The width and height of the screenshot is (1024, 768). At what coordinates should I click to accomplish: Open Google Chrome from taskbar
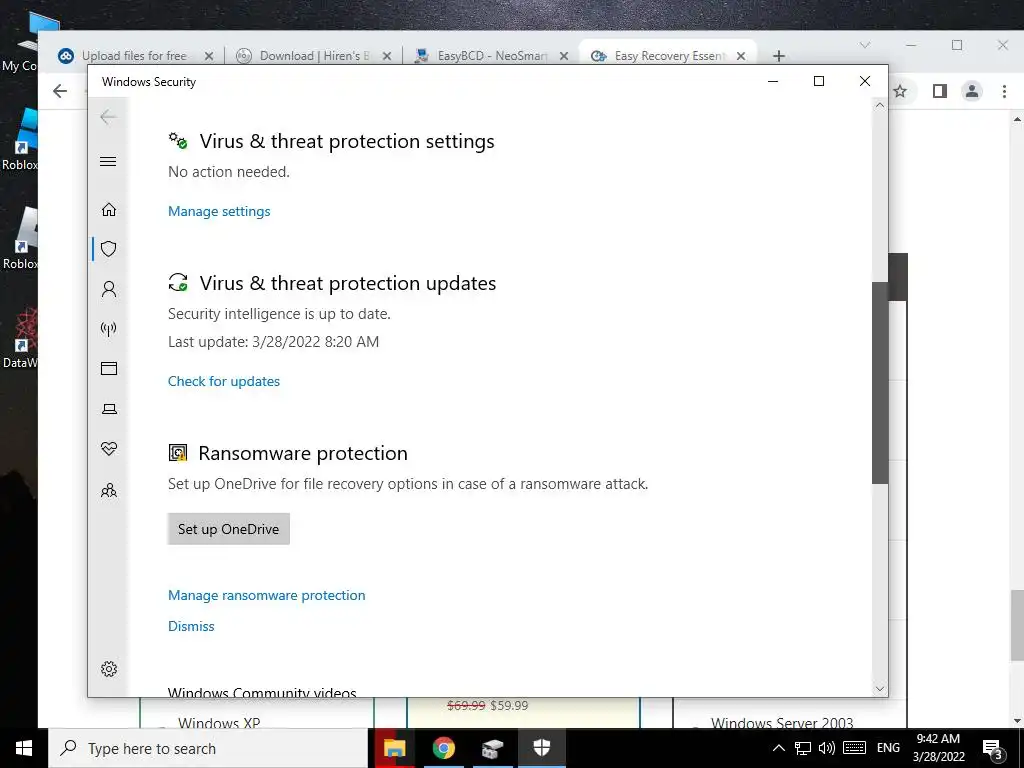pos(443,748)
